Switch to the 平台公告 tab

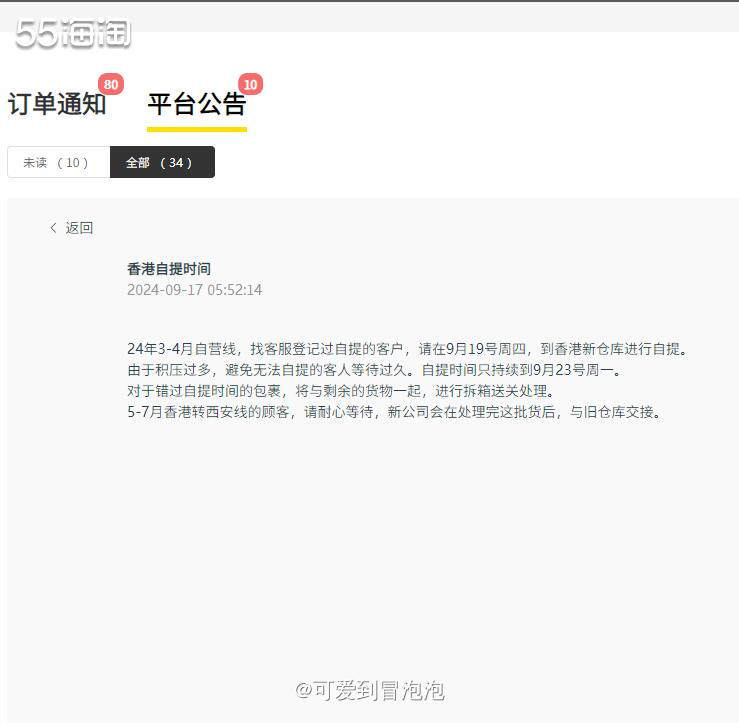coord(197,104)
